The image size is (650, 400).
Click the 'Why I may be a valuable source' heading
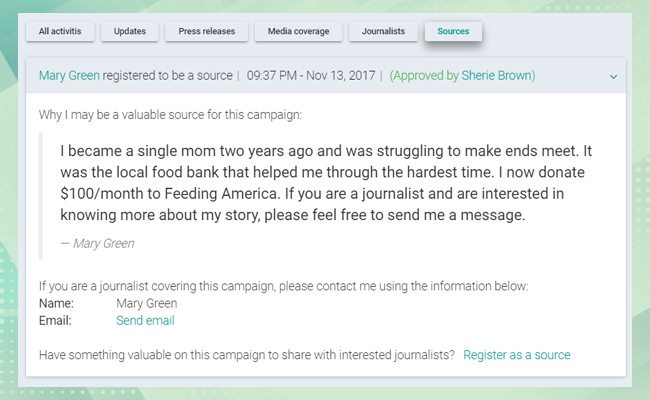170,115
